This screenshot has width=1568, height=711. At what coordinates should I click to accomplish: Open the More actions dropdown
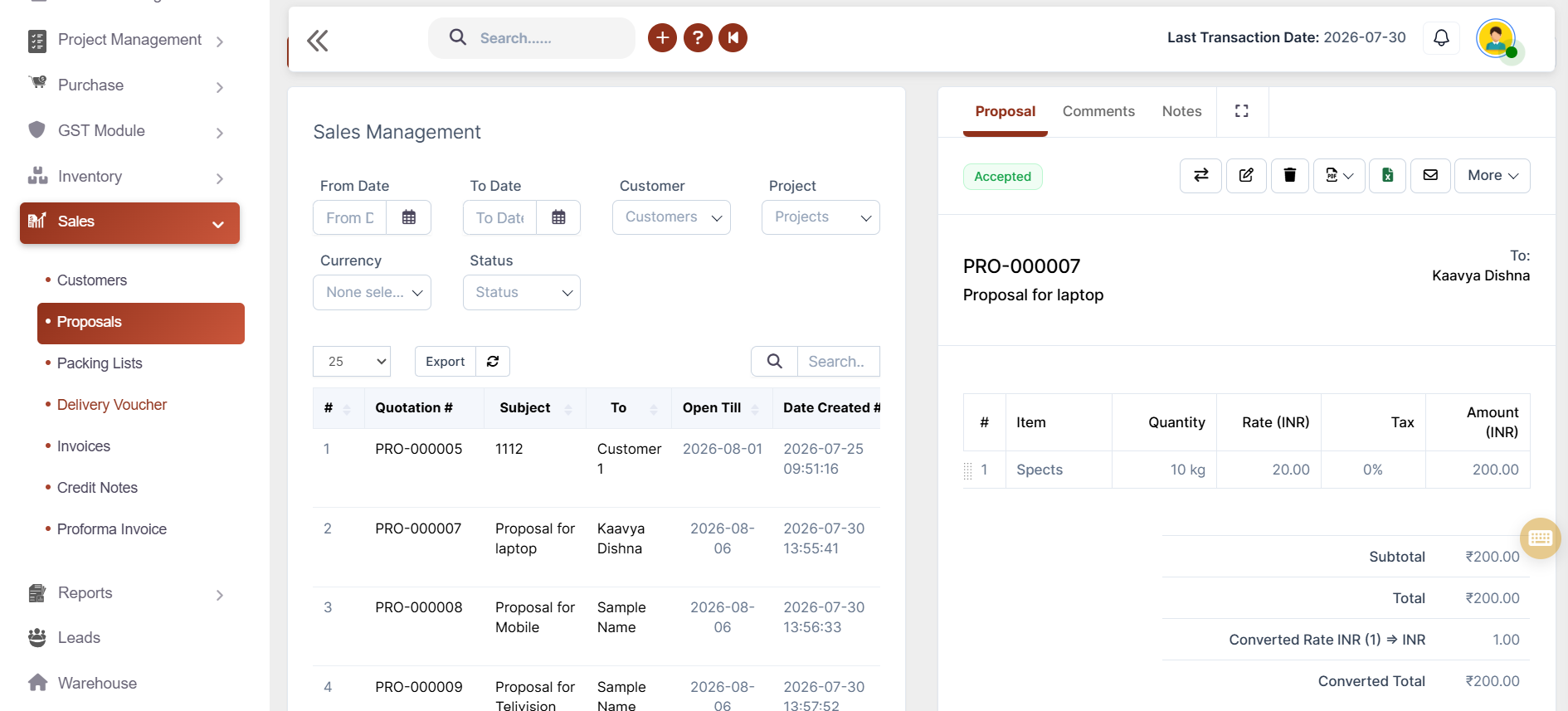(1493, 176)
